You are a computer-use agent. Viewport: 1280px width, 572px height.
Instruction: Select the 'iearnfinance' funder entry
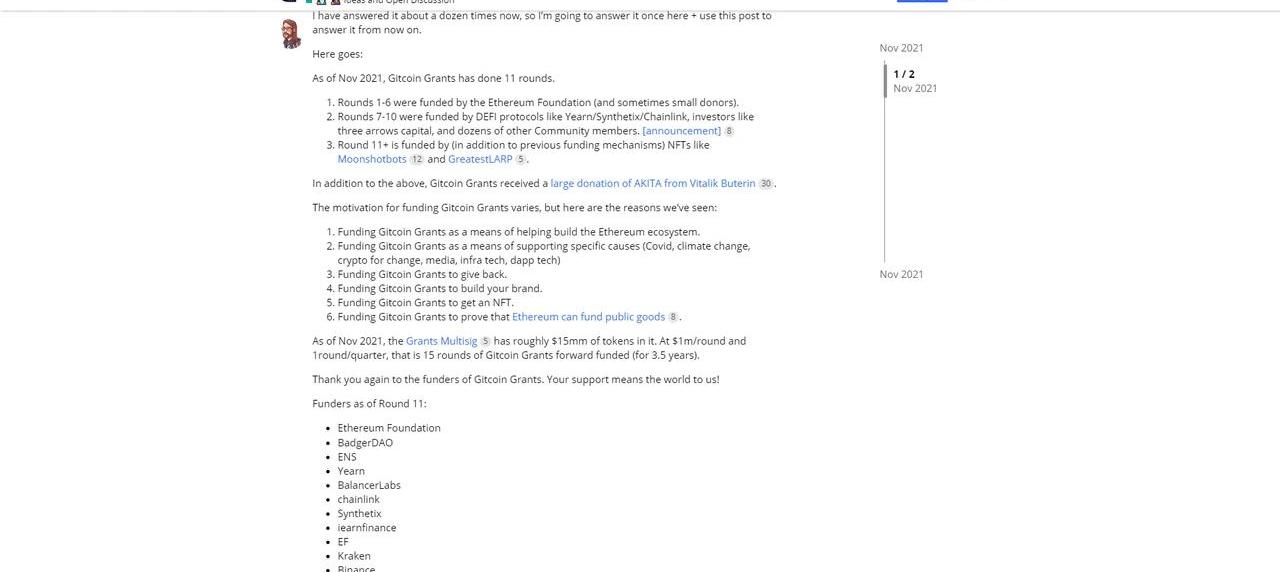tap(367, 528)
